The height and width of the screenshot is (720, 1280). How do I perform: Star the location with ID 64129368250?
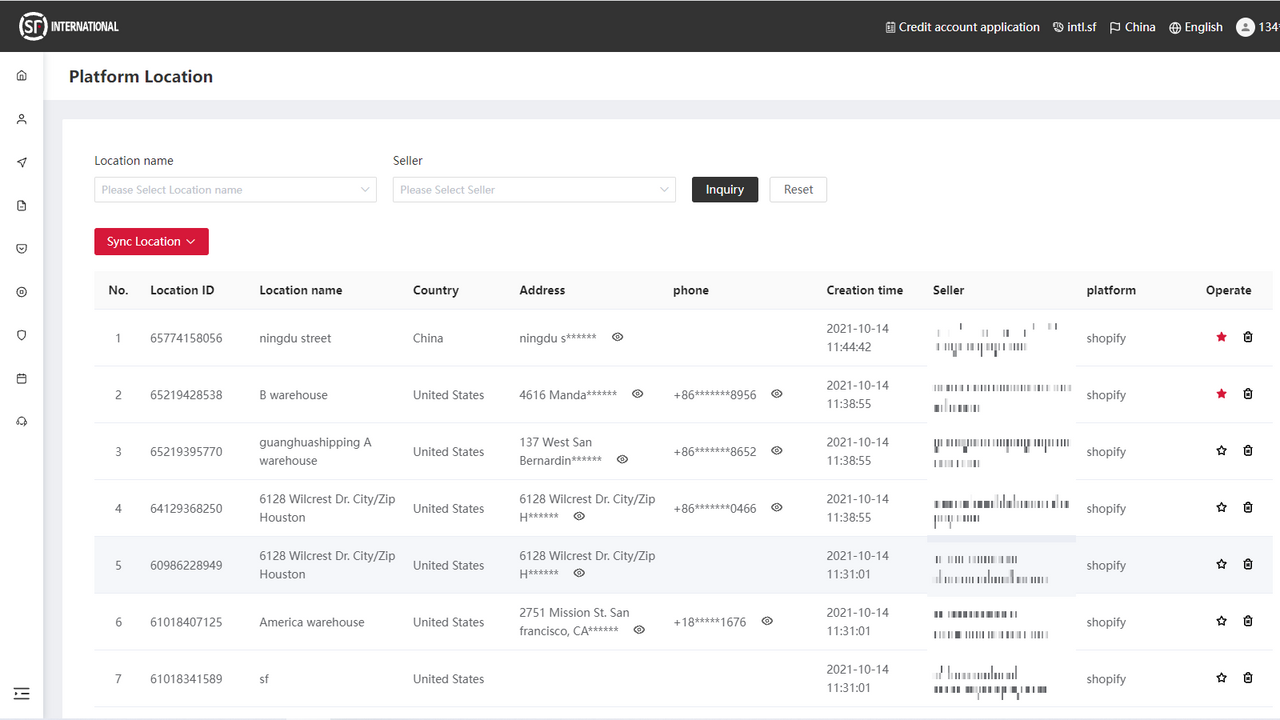[1221, 508]
